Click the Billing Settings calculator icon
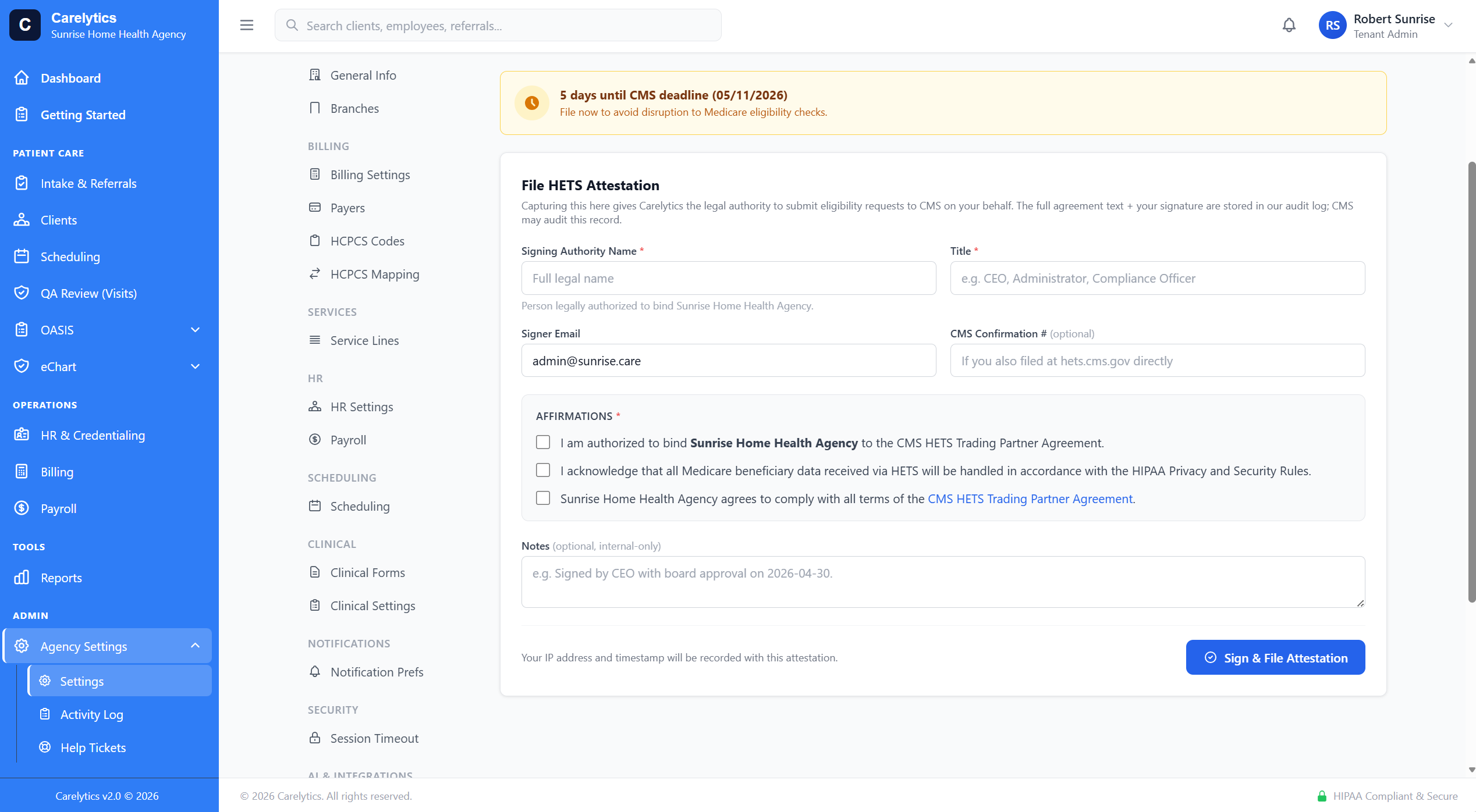Screen dimensions: 1476x812 315,174
